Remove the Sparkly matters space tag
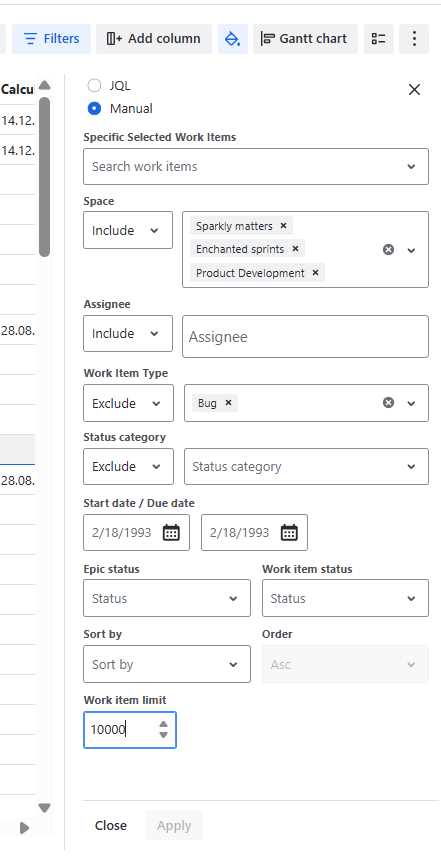The height and width of the screenshot is (856, 441). (x=283, y=225)
